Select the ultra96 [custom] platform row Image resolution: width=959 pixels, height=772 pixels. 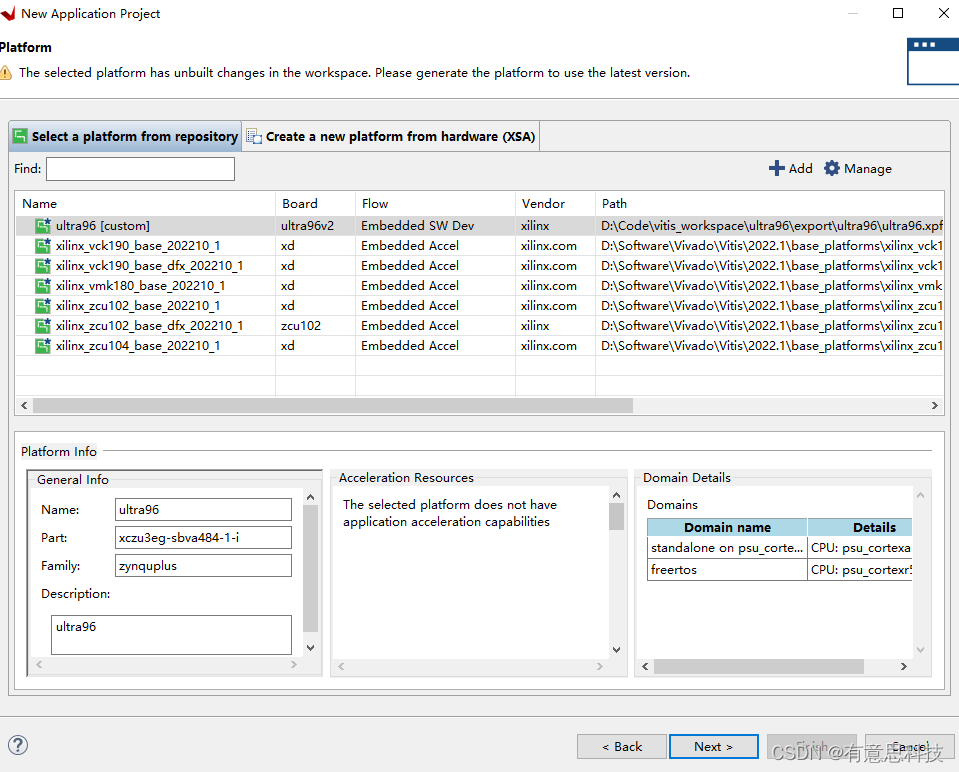point(480,226)
